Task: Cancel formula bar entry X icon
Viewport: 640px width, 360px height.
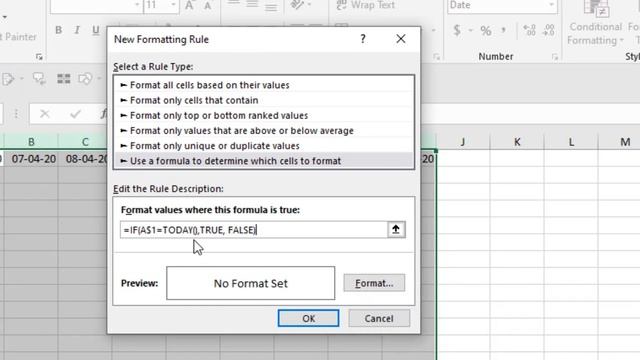Action: pos(45,114)
